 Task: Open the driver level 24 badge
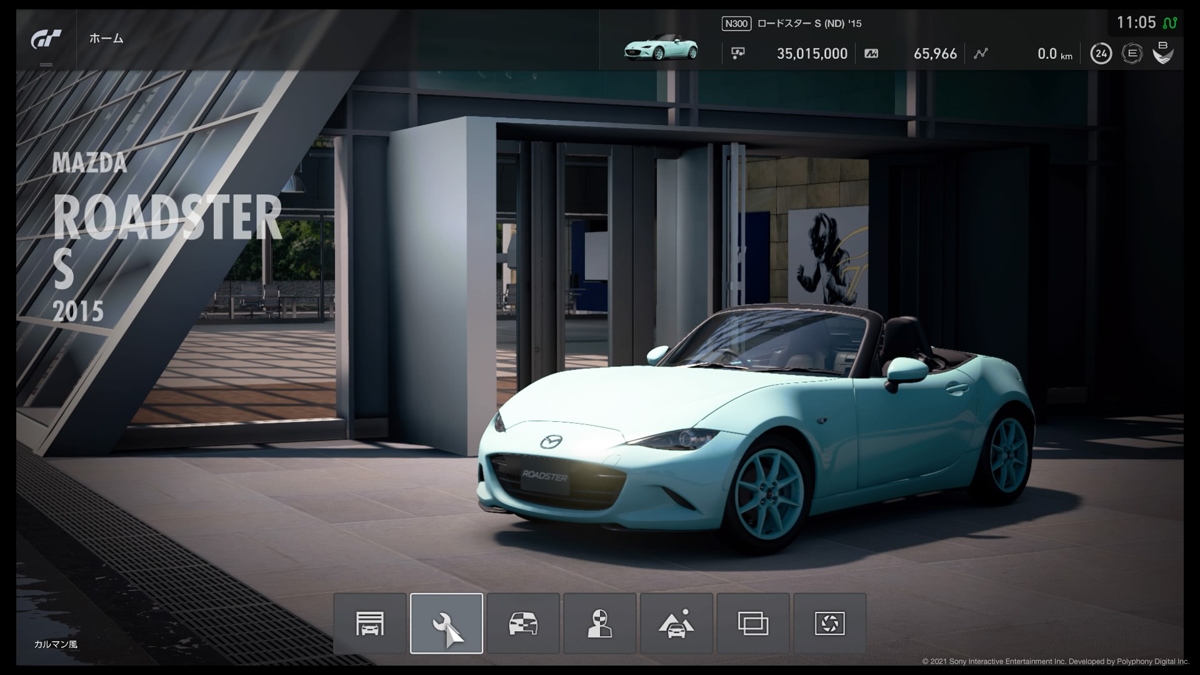tap(1101, 54)
